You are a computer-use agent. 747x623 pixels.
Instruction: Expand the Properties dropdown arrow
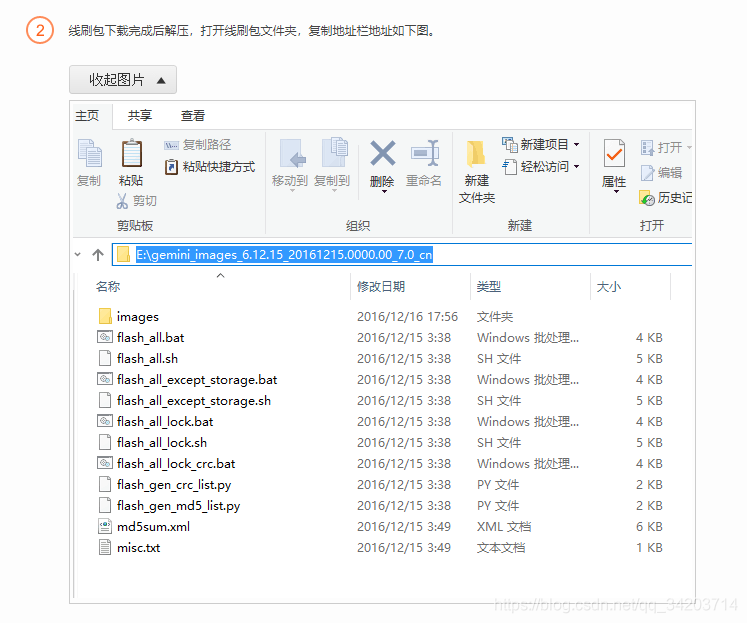tap(616, 191)
